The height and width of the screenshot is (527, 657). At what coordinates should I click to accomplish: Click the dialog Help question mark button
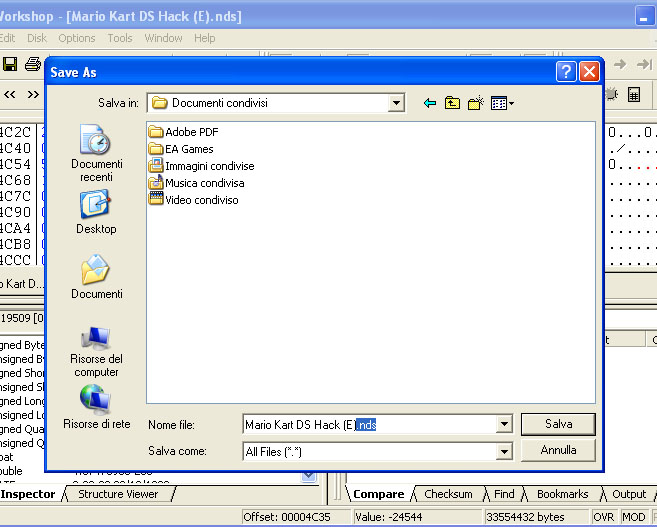[566, 72]
